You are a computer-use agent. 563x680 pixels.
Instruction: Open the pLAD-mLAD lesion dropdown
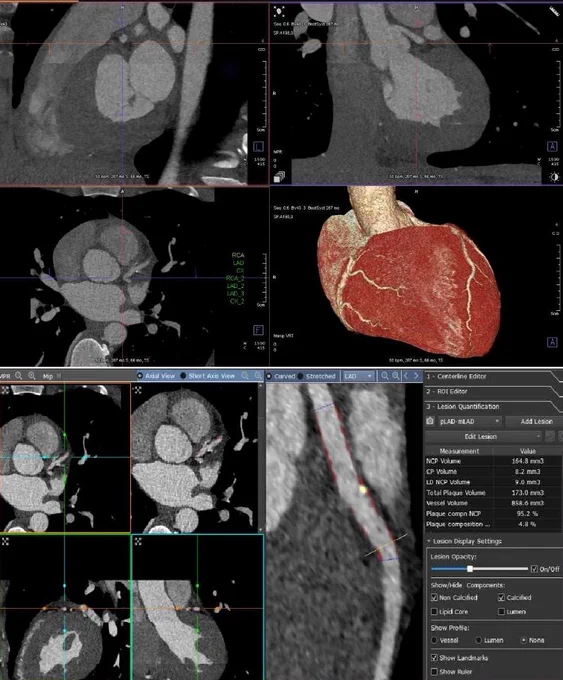(469, 421)
